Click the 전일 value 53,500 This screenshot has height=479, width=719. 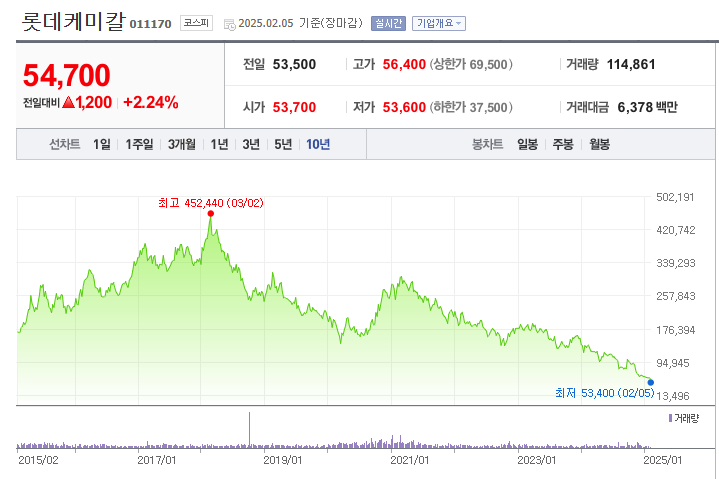pyautogui.click(x=294, y=64)
